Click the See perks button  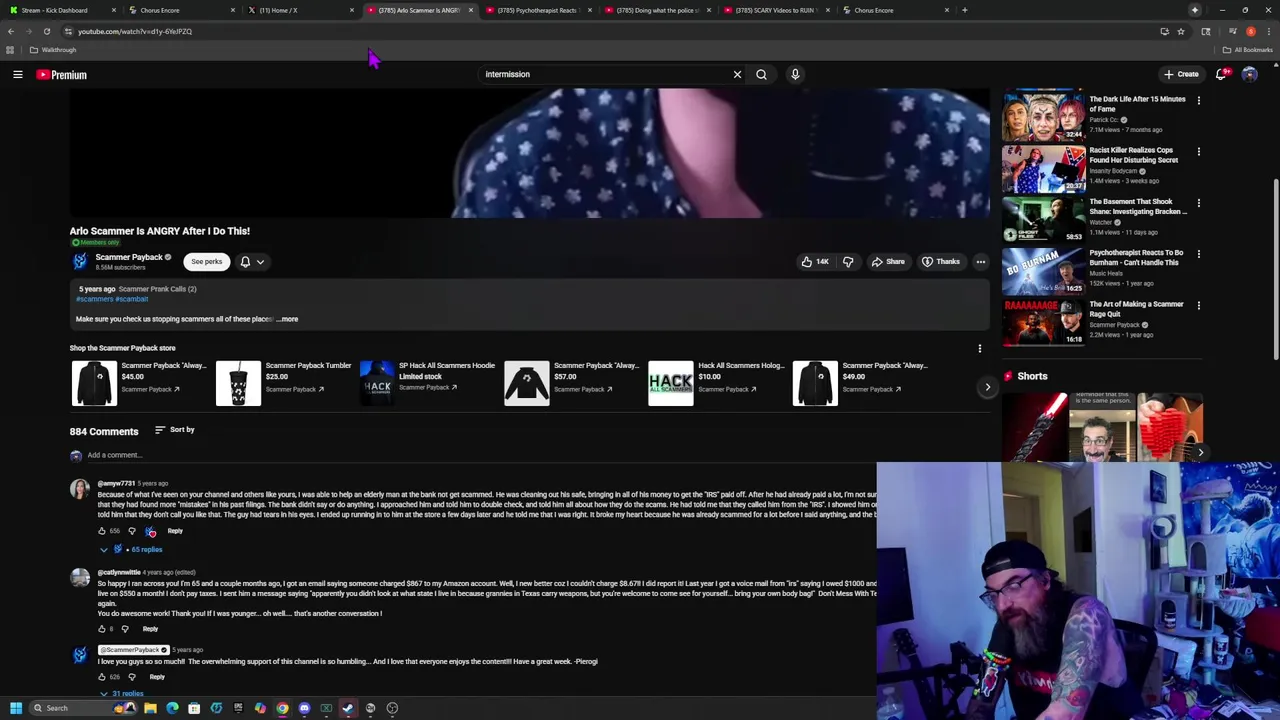pyautogui.click(x=206, y=262)
